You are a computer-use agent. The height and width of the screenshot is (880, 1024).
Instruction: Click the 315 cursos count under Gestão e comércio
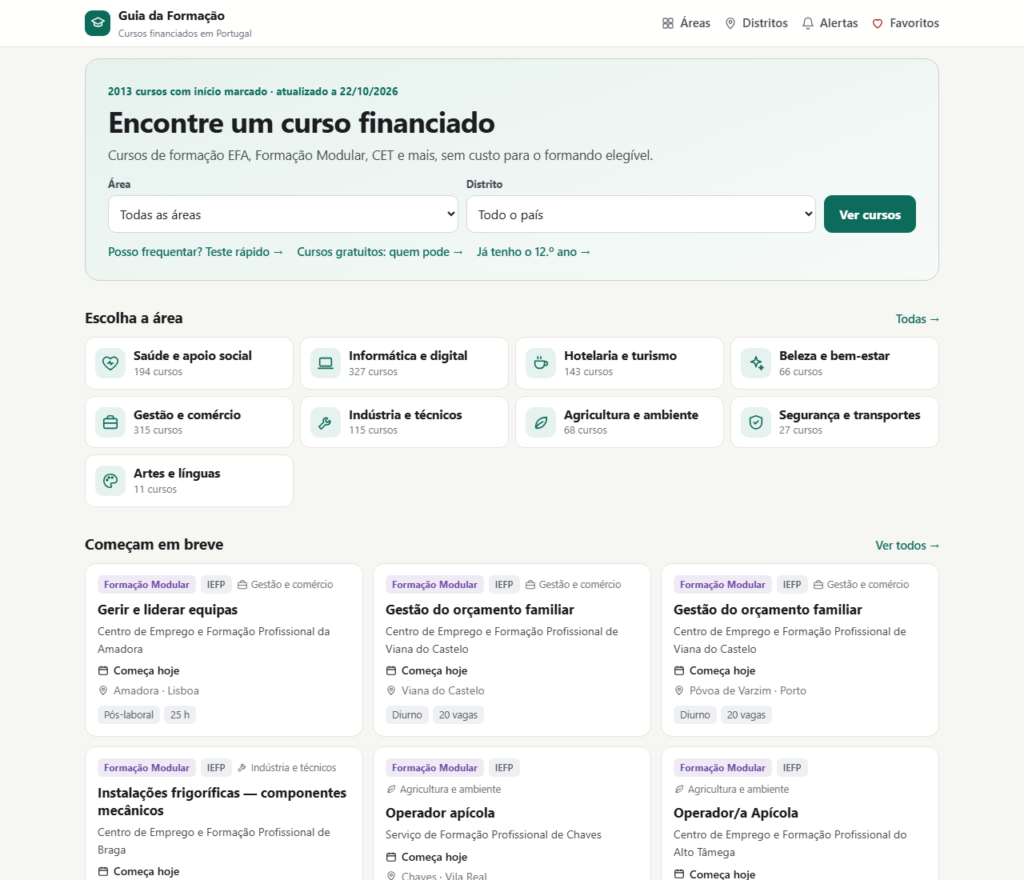[158, 431]
